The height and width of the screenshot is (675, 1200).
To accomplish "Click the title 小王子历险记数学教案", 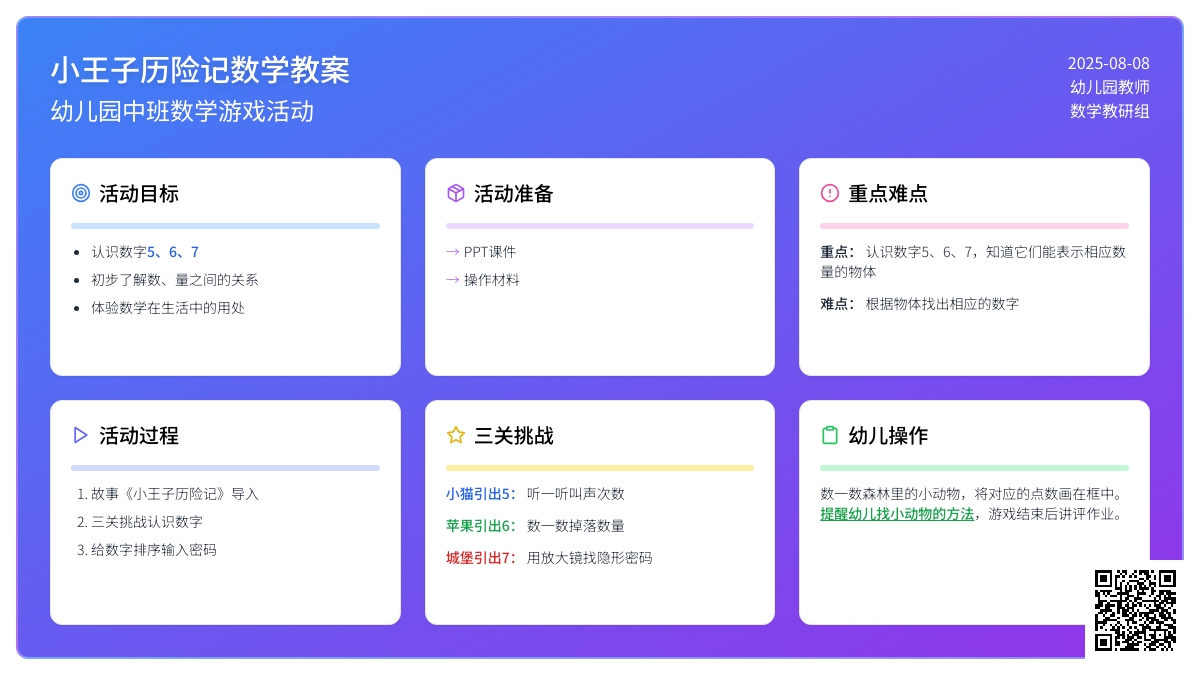I will 200,70.
